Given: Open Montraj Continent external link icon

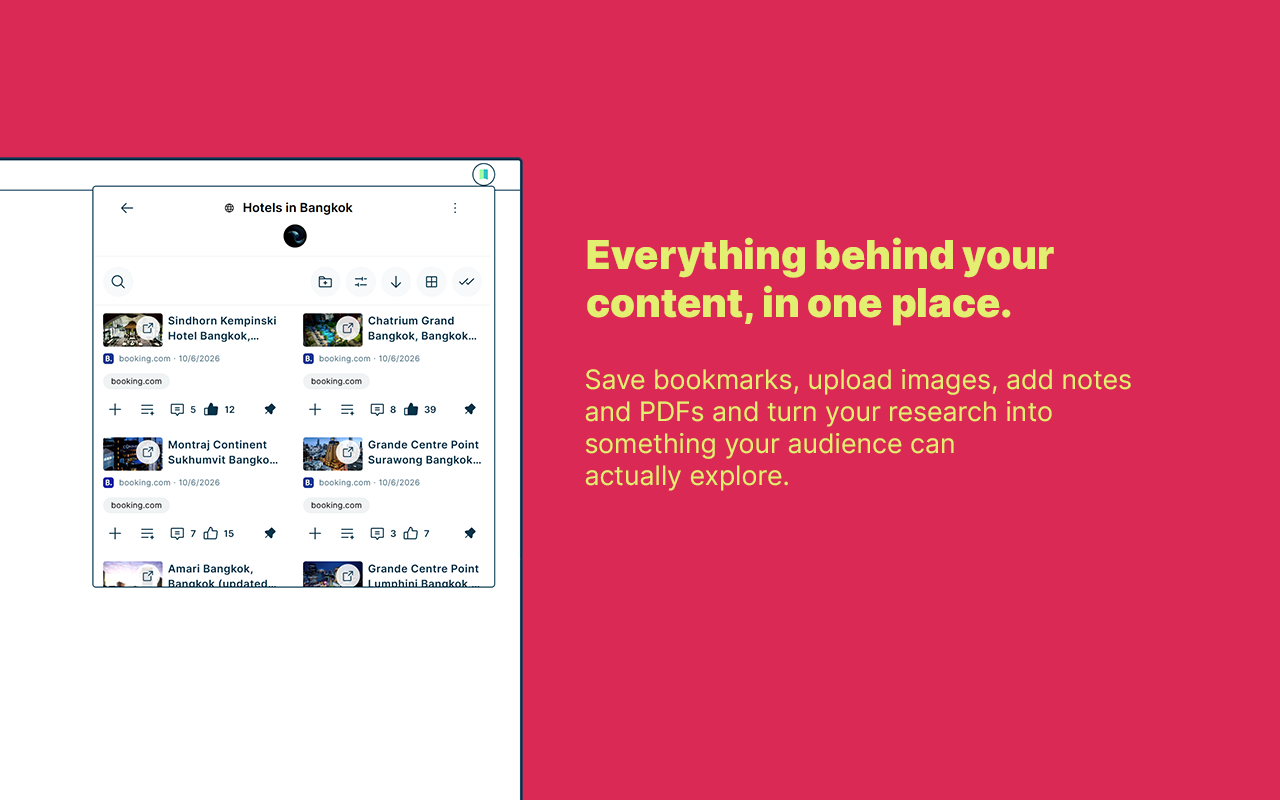Looking at the screenshot, I should pyautogui.click(x=148, y=452).
